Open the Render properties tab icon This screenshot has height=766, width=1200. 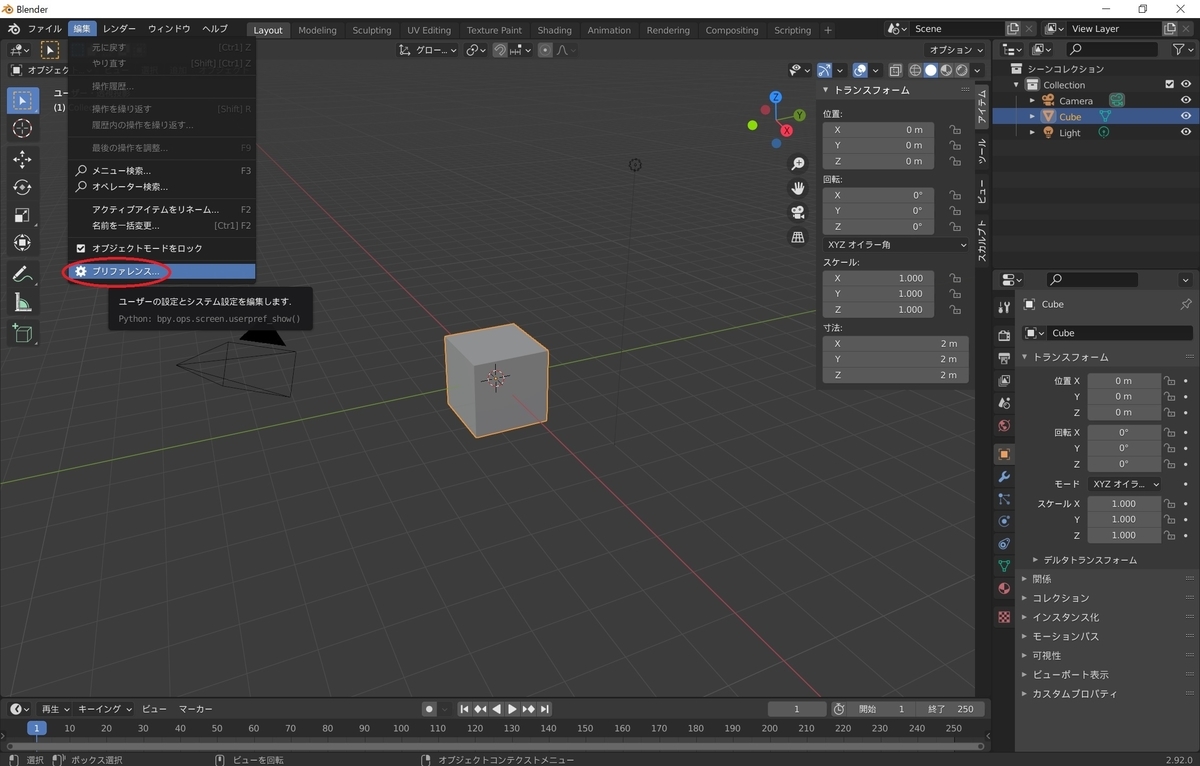pyautogui.click(x=1004, y=335)
